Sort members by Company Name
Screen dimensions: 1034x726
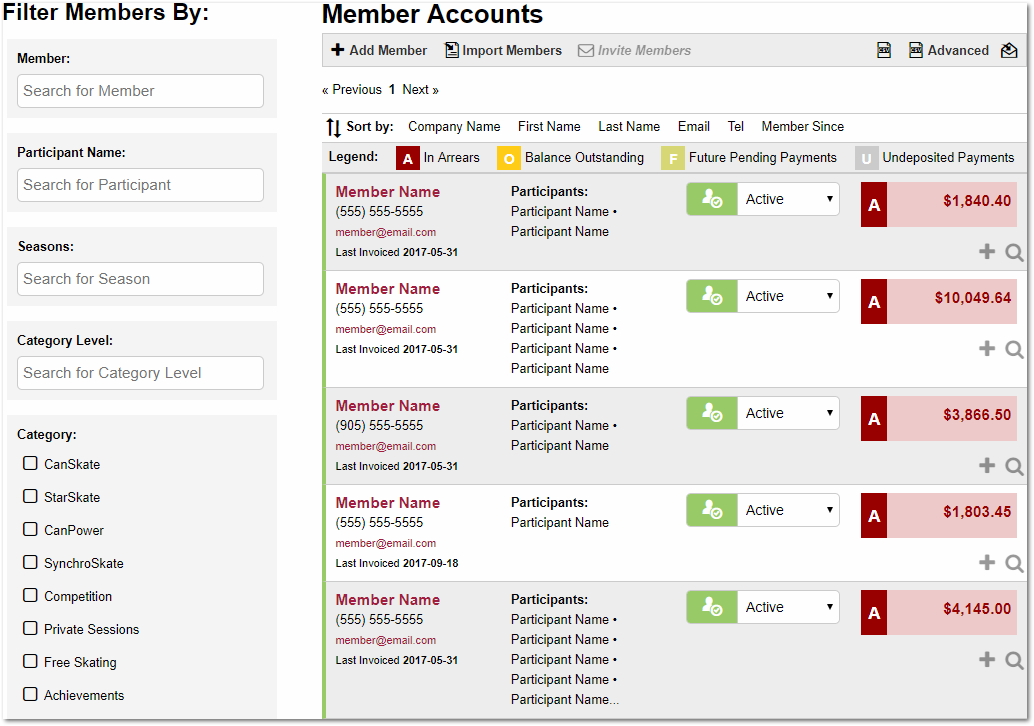pyautogui.click(x=454, y=127)
